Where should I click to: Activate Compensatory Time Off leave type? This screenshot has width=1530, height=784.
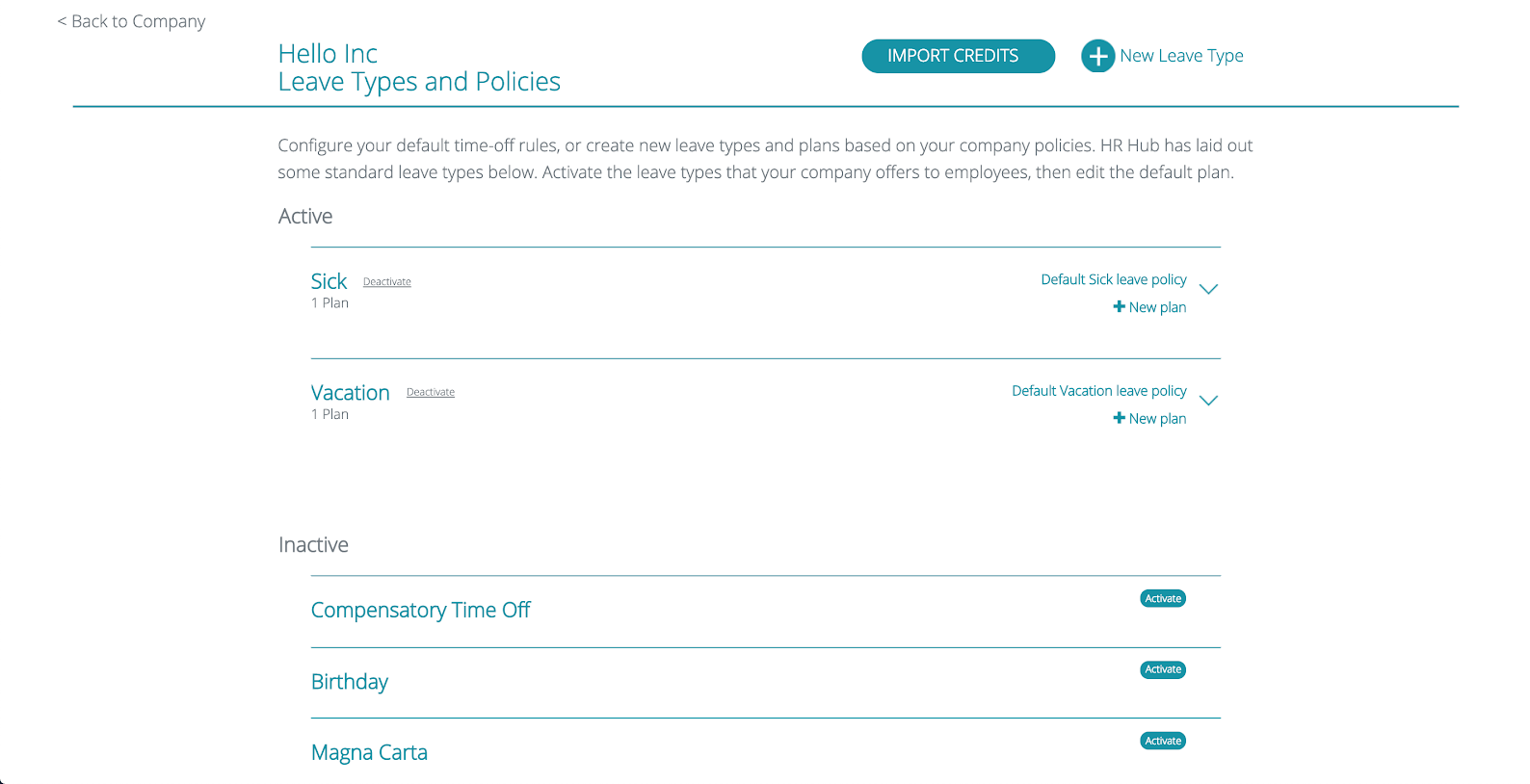pos(1163,598)
